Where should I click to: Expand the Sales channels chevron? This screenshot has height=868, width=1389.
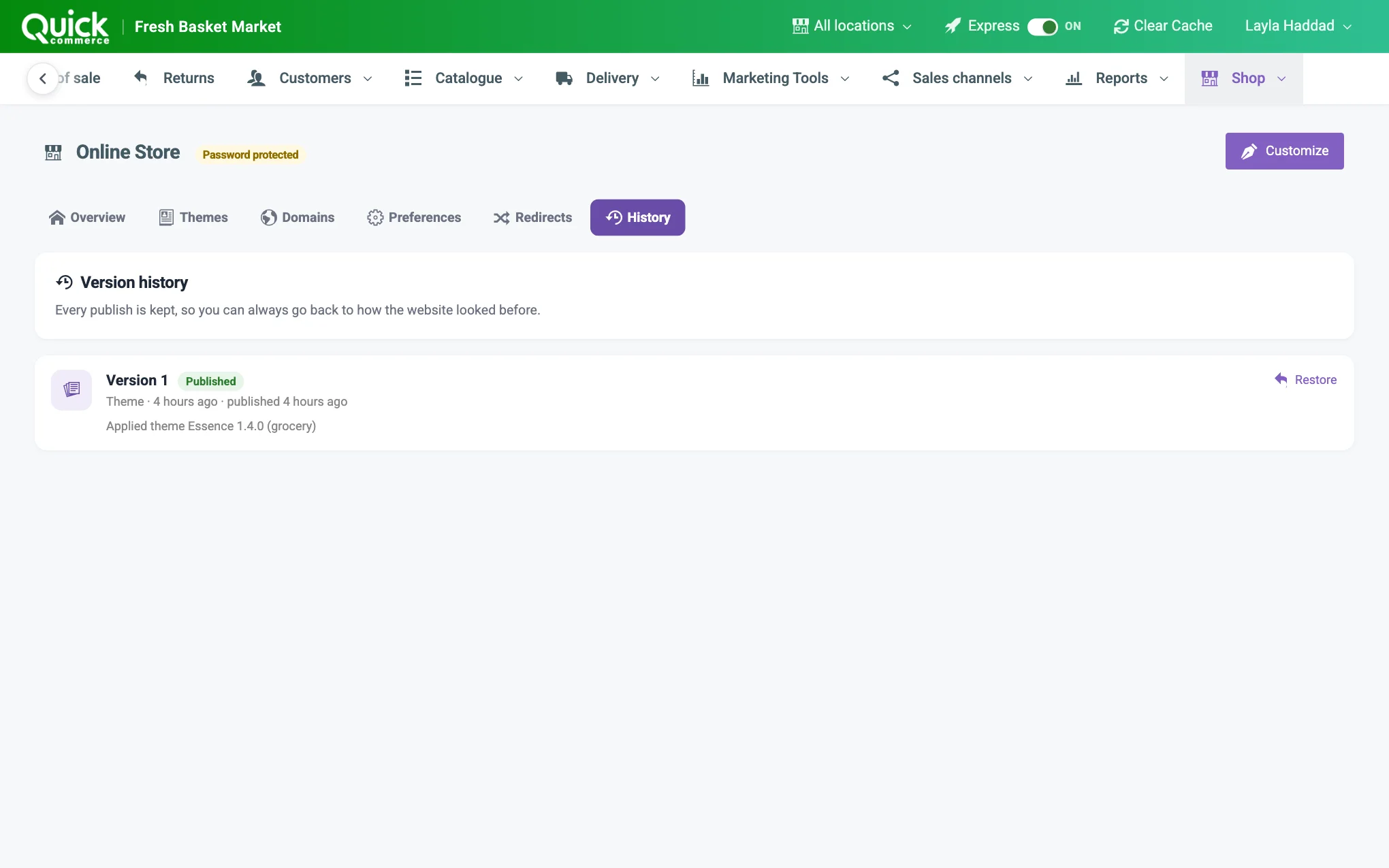(x=1028, y=79)
